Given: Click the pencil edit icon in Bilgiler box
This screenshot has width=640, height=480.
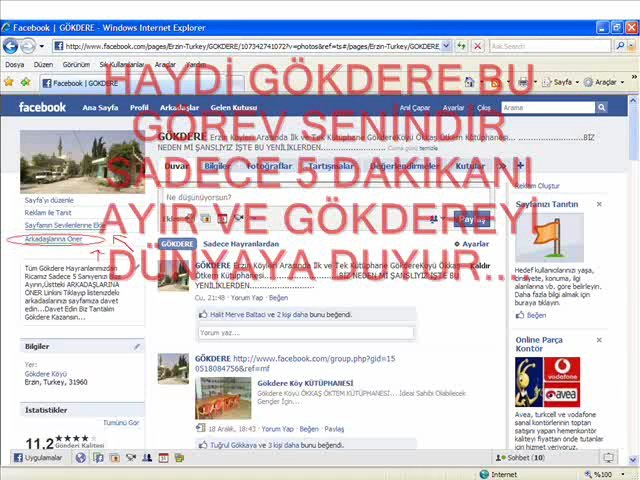Looking at the screenshot, I should pyautogui.click(x=137, y=347).
